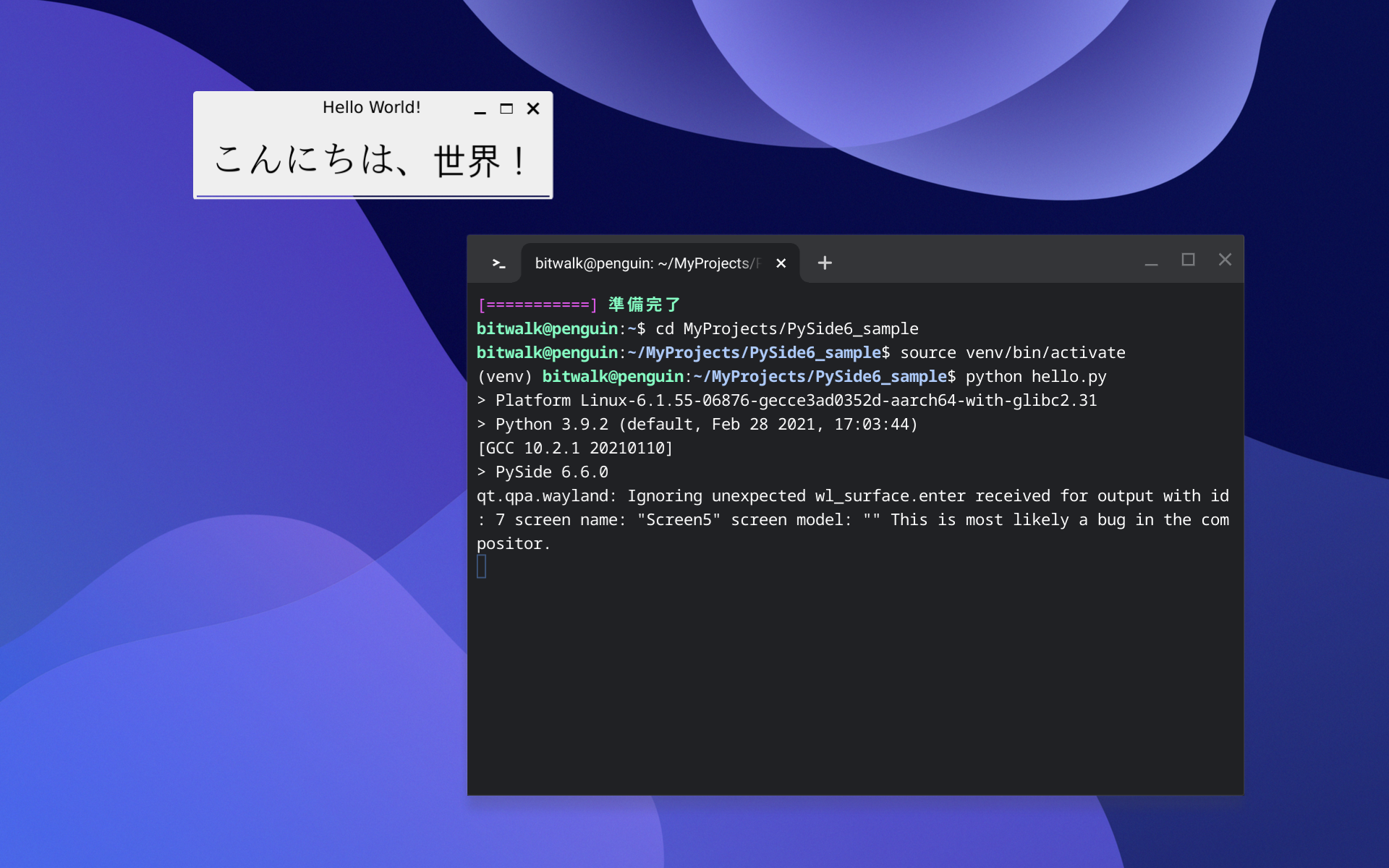Click the terminal prompt icon in tab bar
Image resolution: width=1389 pixels, height=868 pixels.
tap(498, 263)
